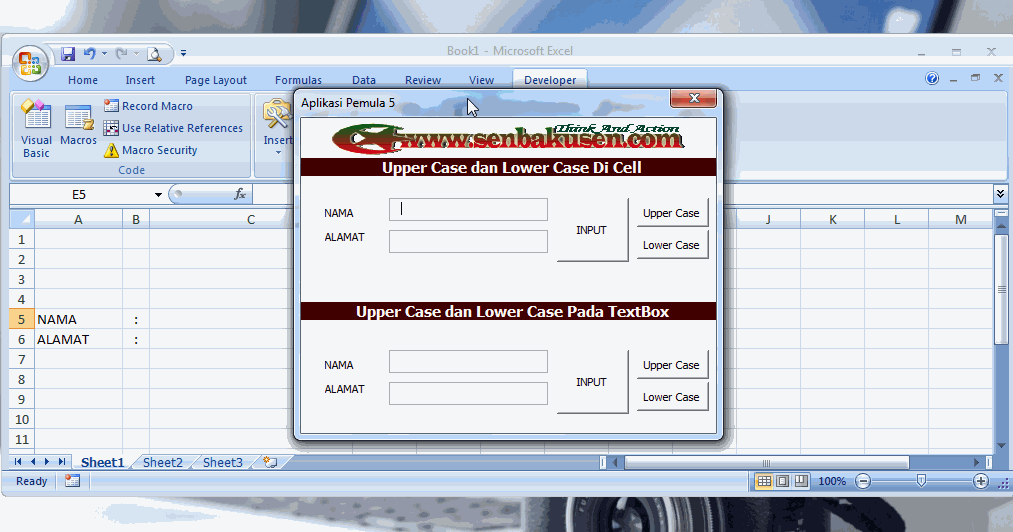Click the Insert Function fx icon
The height and width of the screenshot is (532, 1013).
pyautogui.click(x=240, y=194)
